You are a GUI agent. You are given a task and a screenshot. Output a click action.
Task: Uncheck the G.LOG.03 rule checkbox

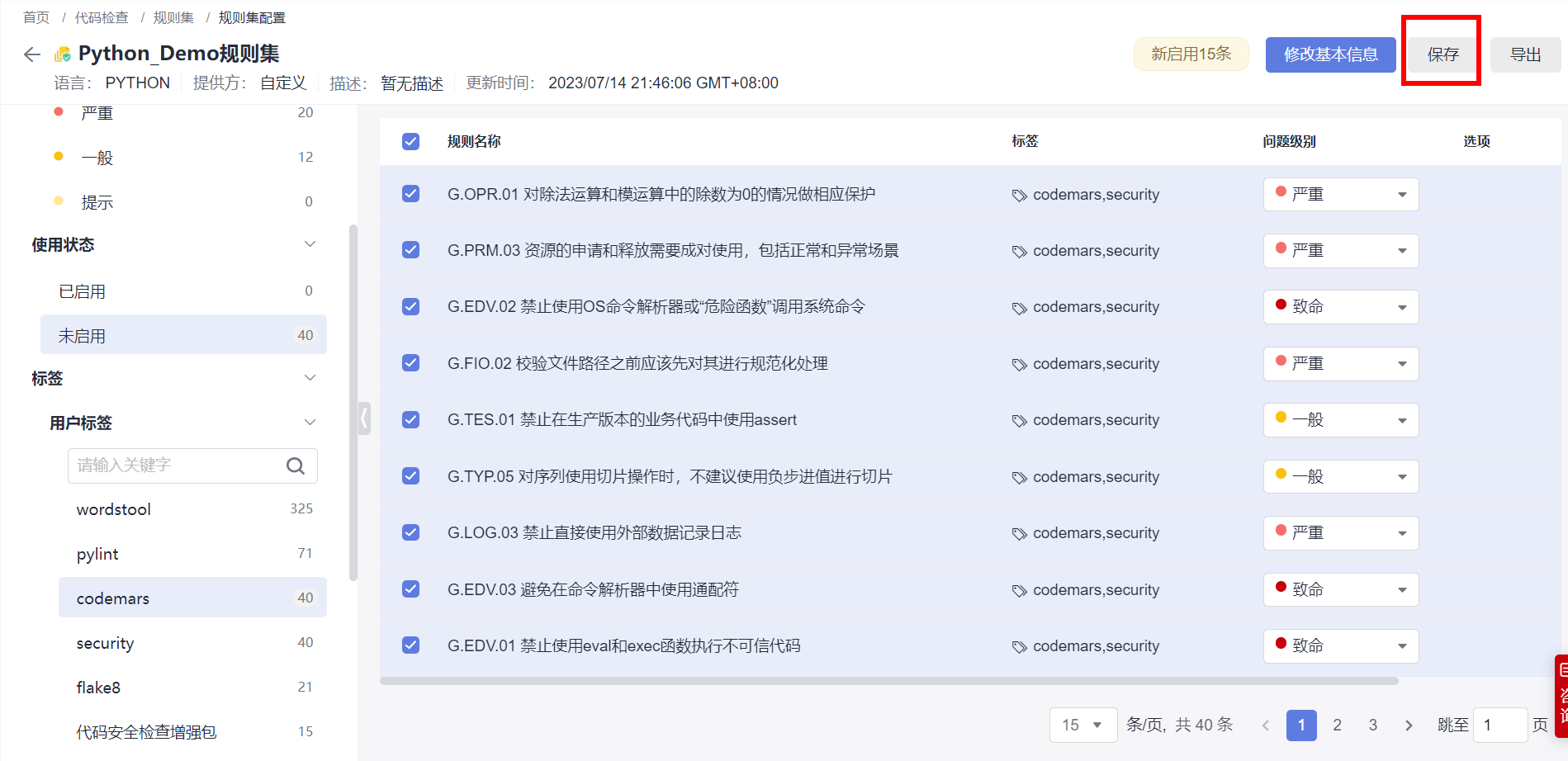pyautogui.click(x=410, y=532)
